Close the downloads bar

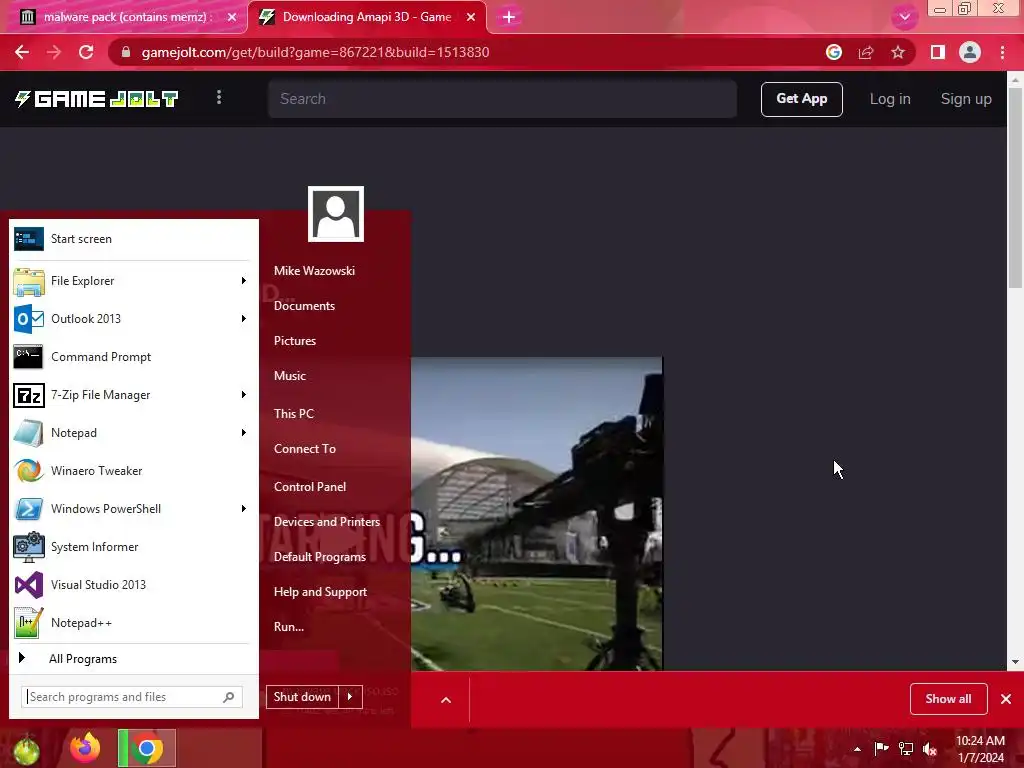pyautogui.click(x=1006, y=699)
